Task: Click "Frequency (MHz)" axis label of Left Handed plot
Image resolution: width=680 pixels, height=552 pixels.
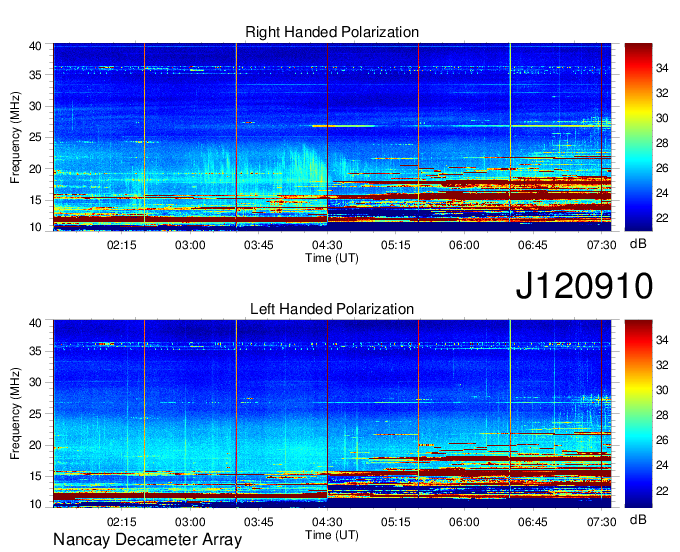Action: pyautogui.click(x=15, y=414)
